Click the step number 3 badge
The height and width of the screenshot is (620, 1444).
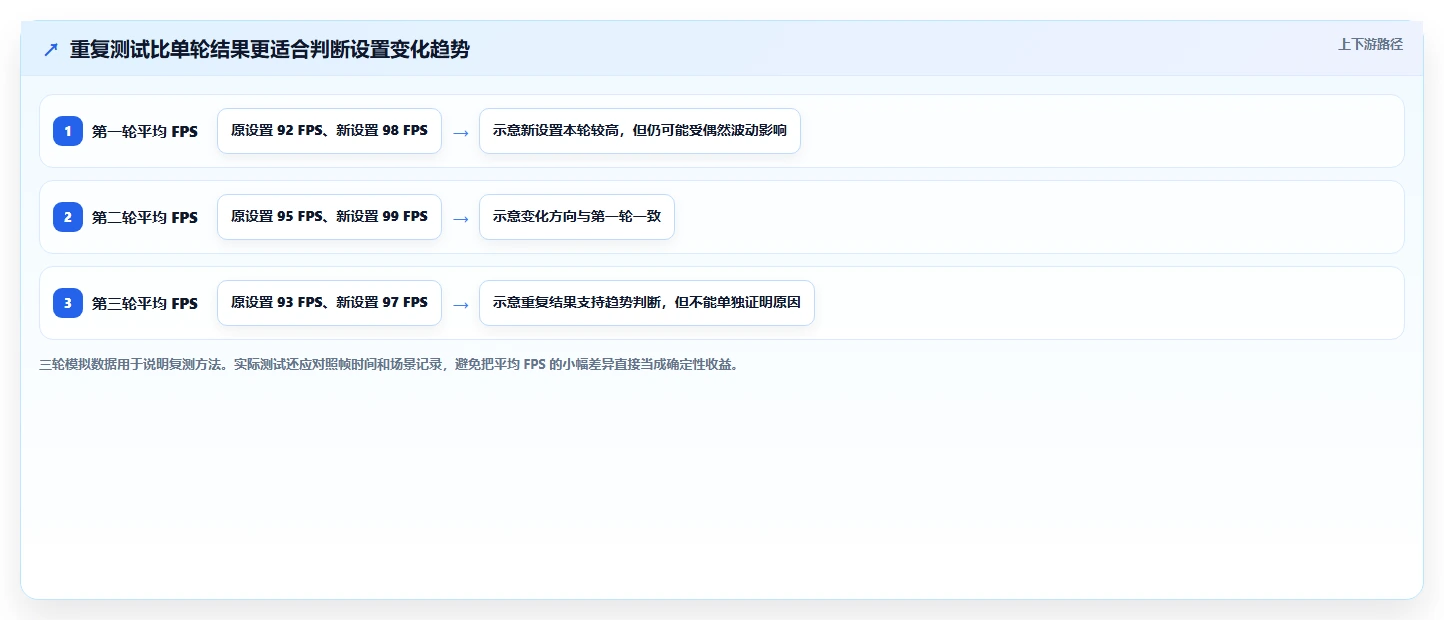68,303
